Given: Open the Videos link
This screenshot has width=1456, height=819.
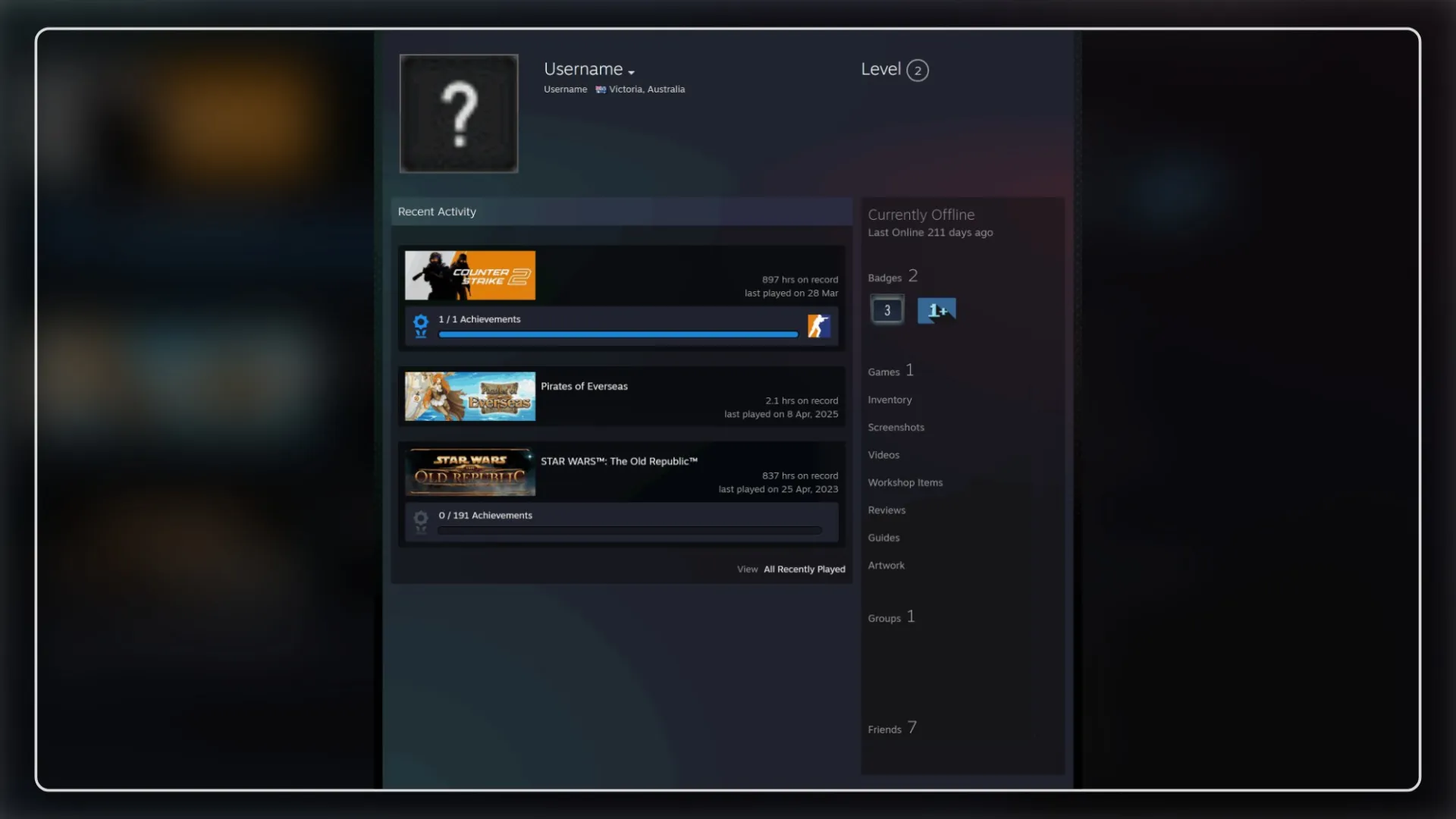Looking at the screenshot, I should pos(883,455).
